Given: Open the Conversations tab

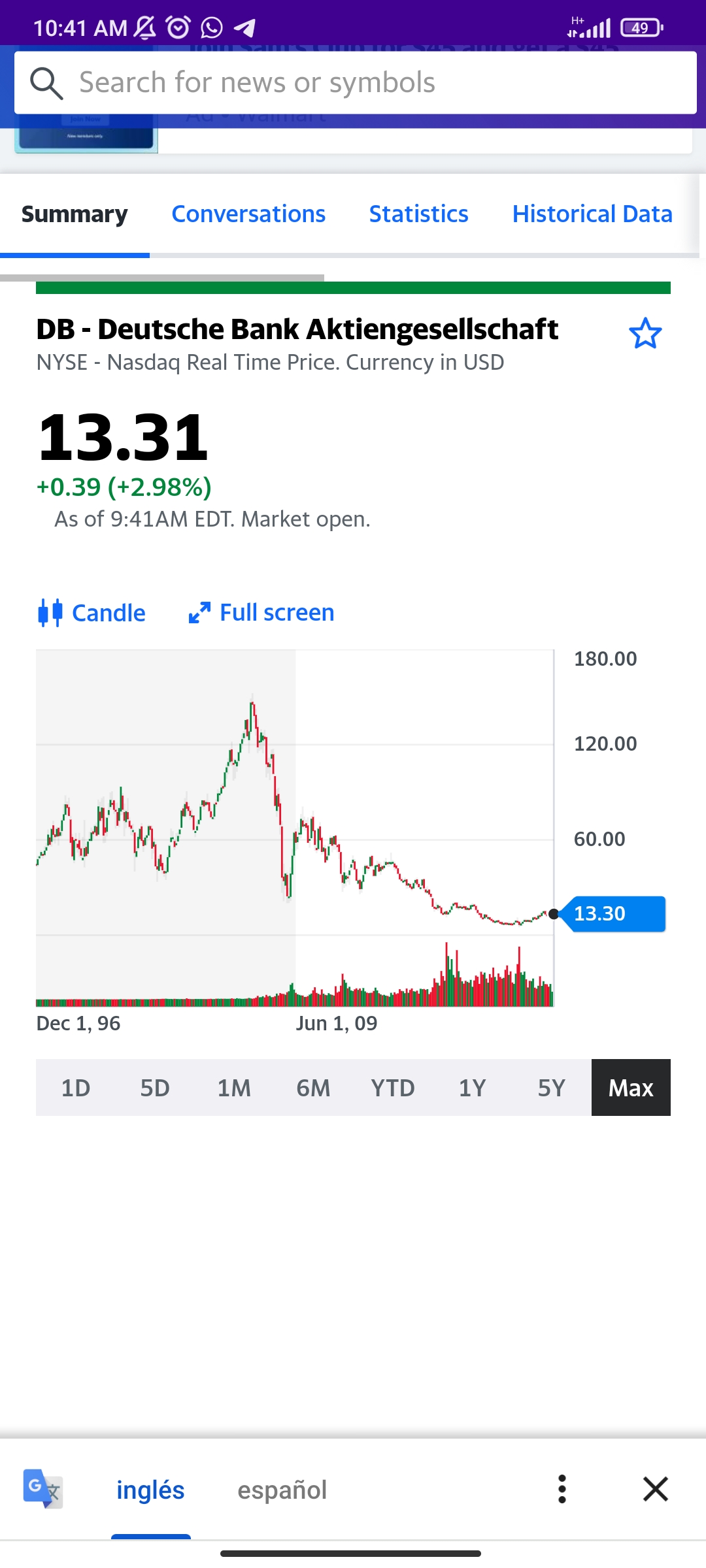Looking at the screenshot, I should coord(248,214).
